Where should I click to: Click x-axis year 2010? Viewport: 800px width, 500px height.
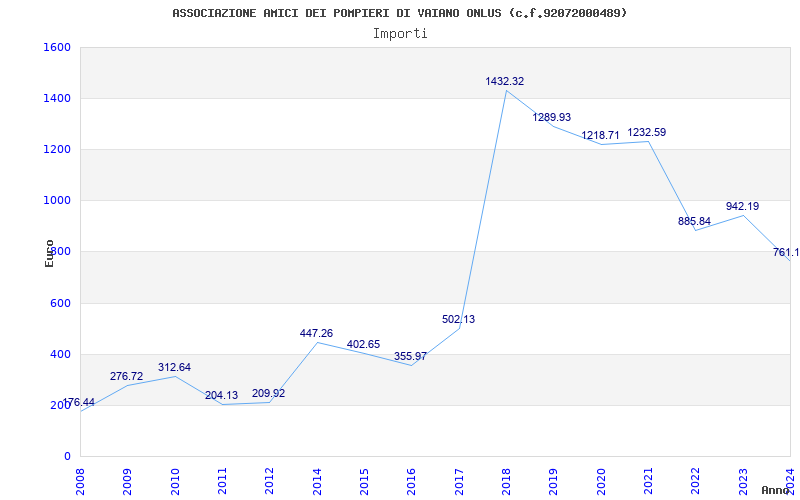click(x=175, y=481)
